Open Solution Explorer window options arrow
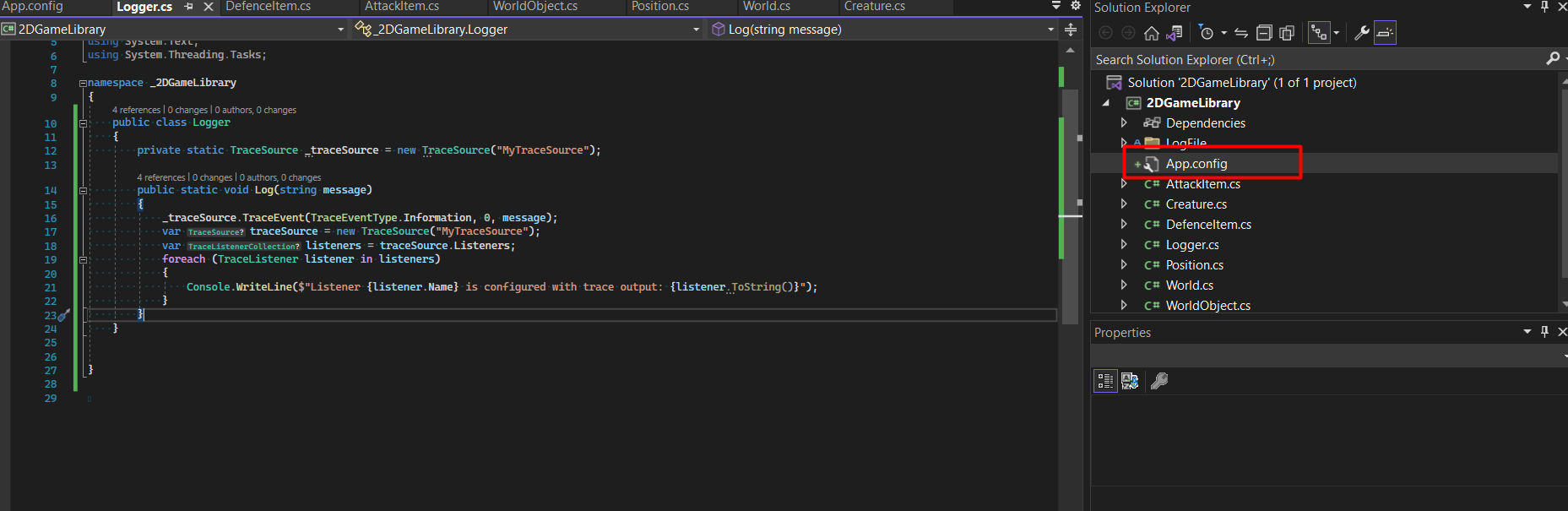The image size is (1568, 511). point(1527,7)
